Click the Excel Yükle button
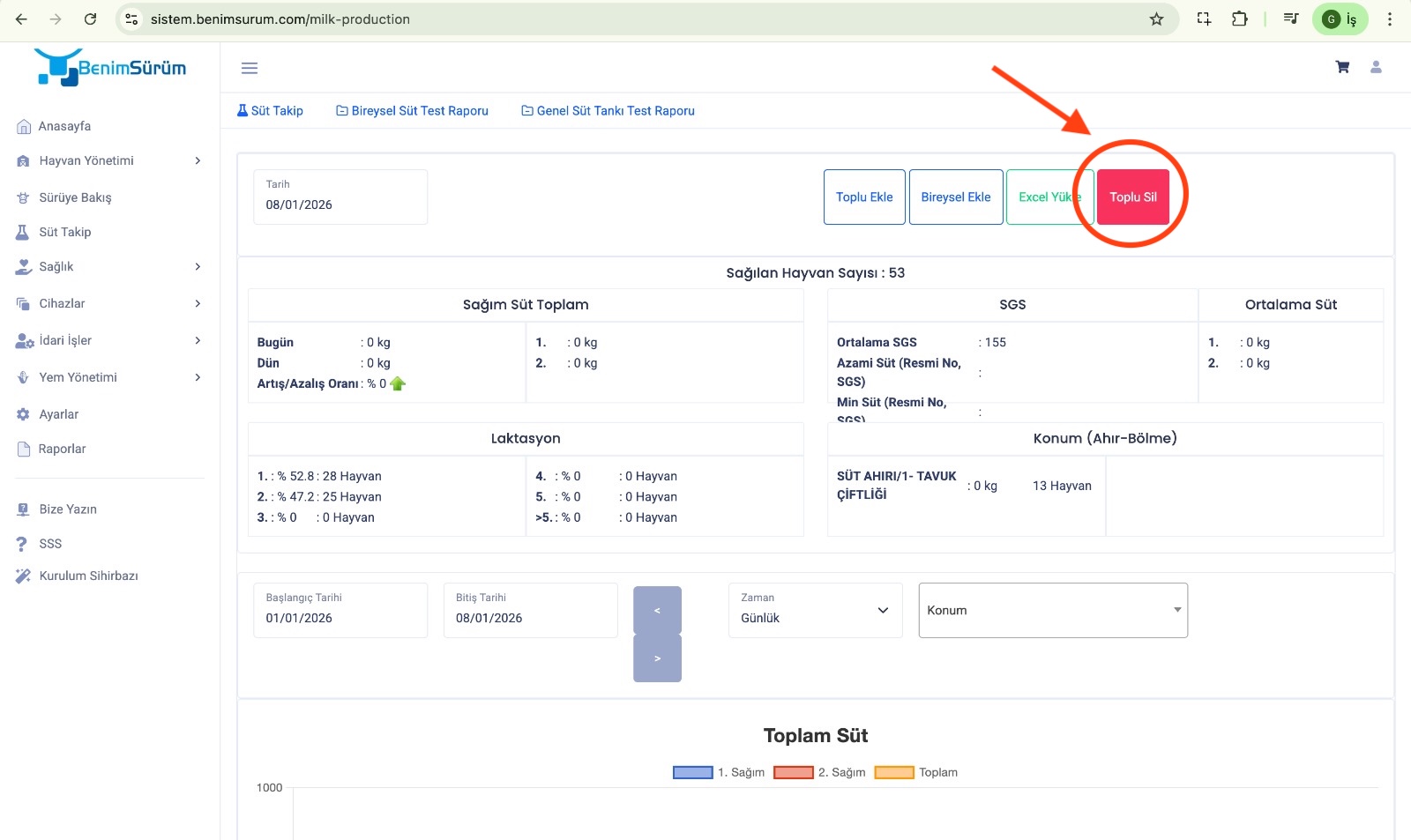 [1049, 197]
